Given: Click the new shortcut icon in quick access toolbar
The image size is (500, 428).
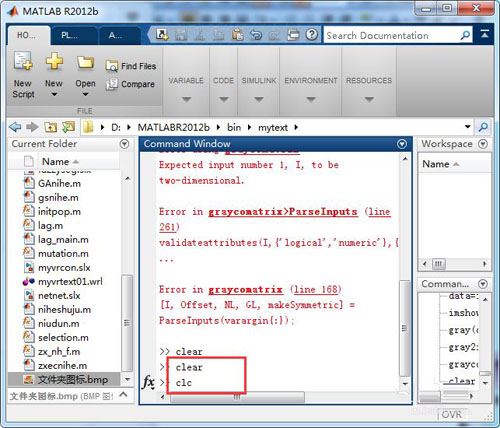Looking at the screenshot, I should click(x=162, y=34).
